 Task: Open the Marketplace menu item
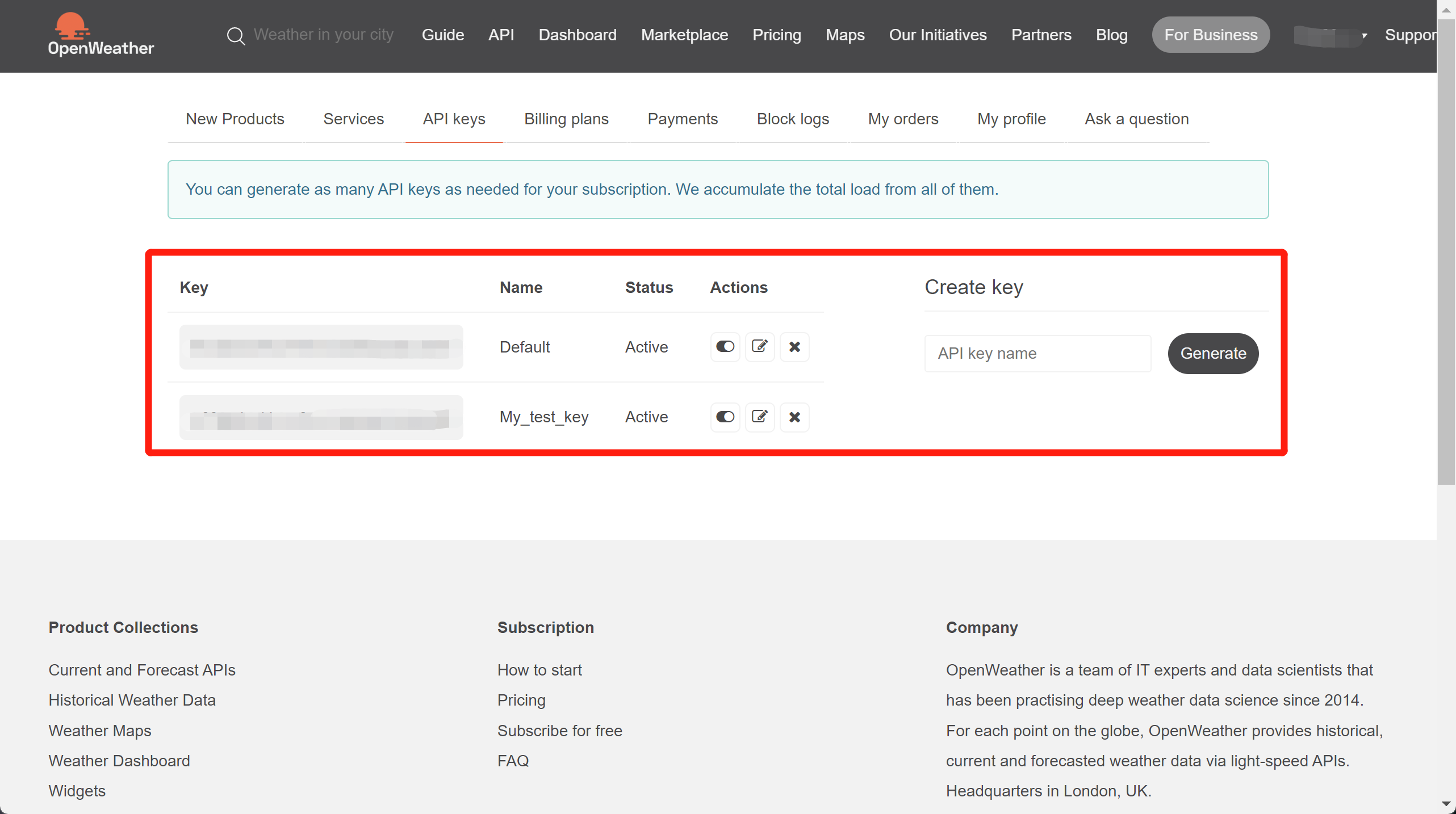pyautogui.click(x=684, y=35)
